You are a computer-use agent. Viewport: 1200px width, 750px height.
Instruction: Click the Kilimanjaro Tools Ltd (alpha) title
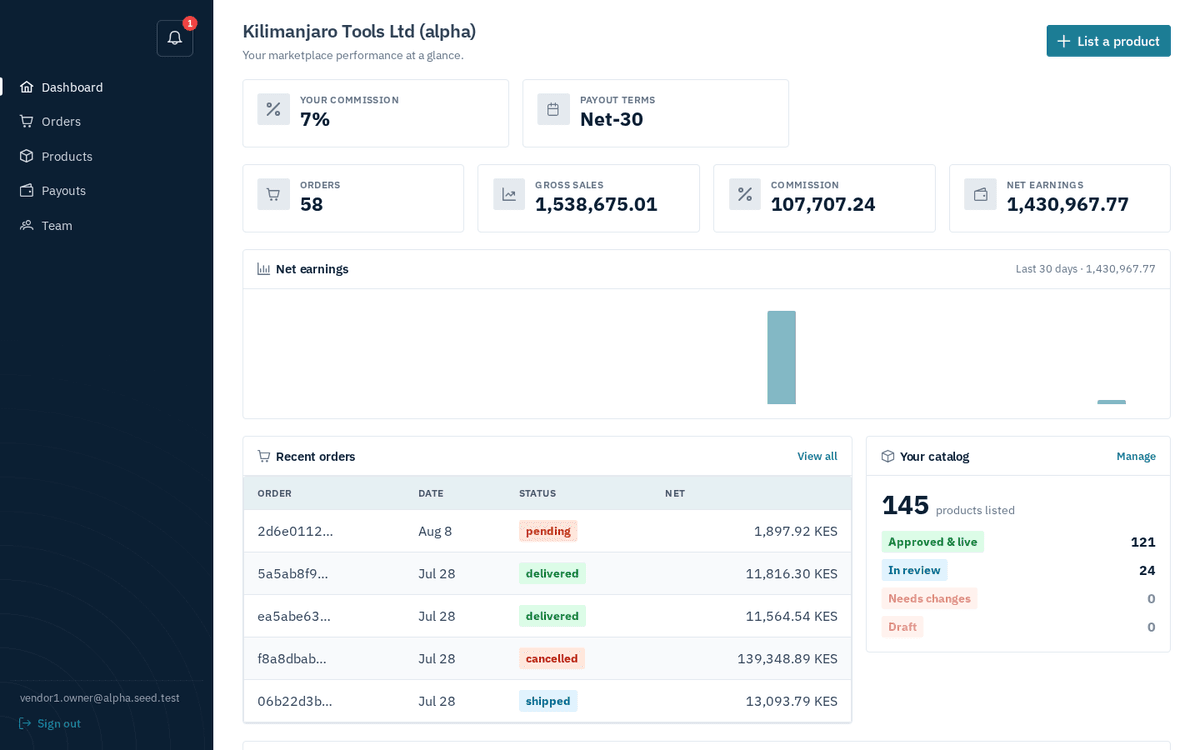click(x=359, y=31)
